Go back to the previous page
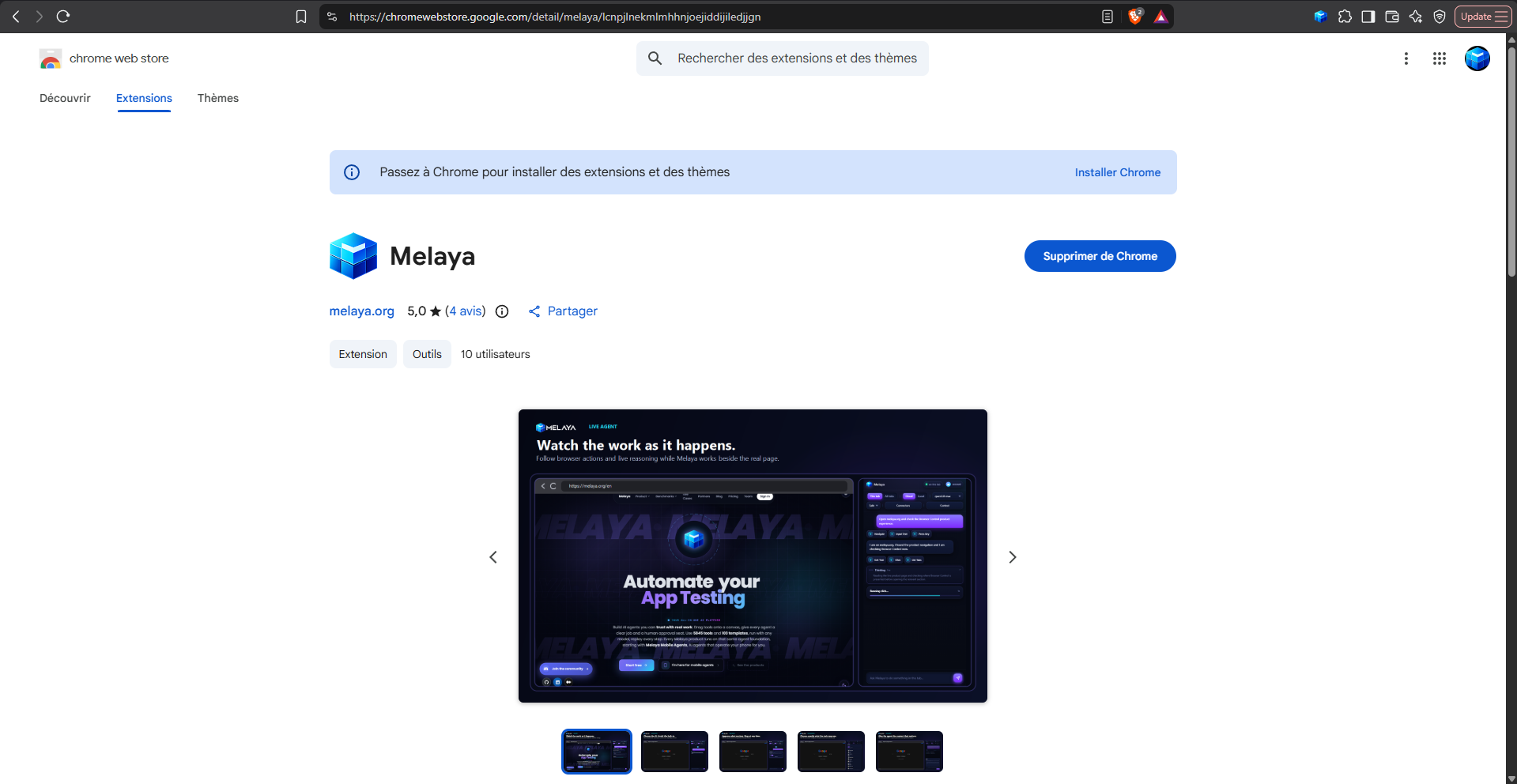1517x784 pixels. [16, 17]
